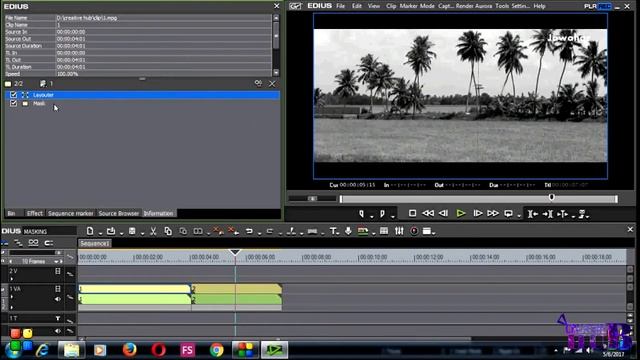Toggle the 1 T title track T icon
The height and width of the screenshot is (360, 640).
pyautogui.click(x=58, y=318)
